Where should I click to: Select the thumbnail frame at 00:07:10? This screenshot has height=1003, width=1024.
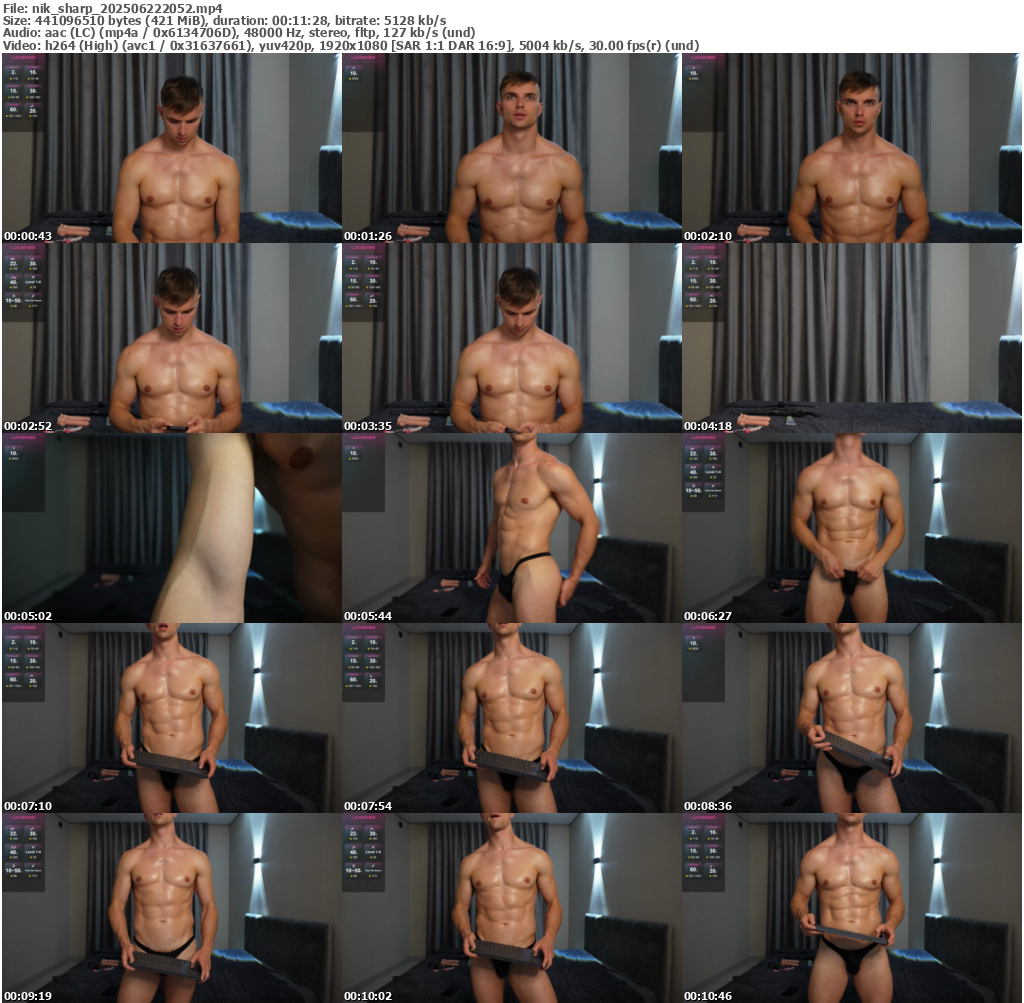pos(171,718)
